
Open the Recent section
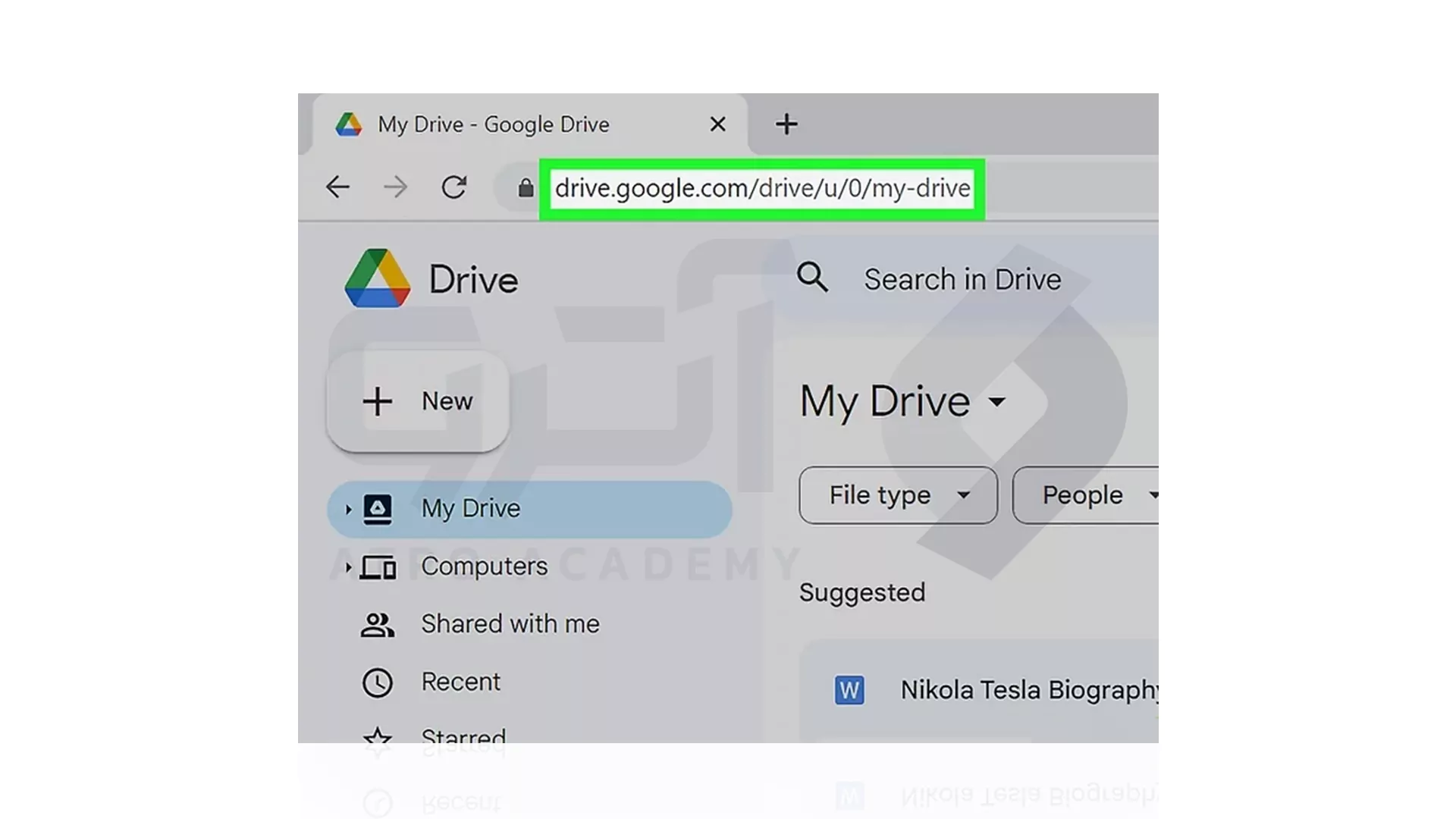[x=460, y=682]
